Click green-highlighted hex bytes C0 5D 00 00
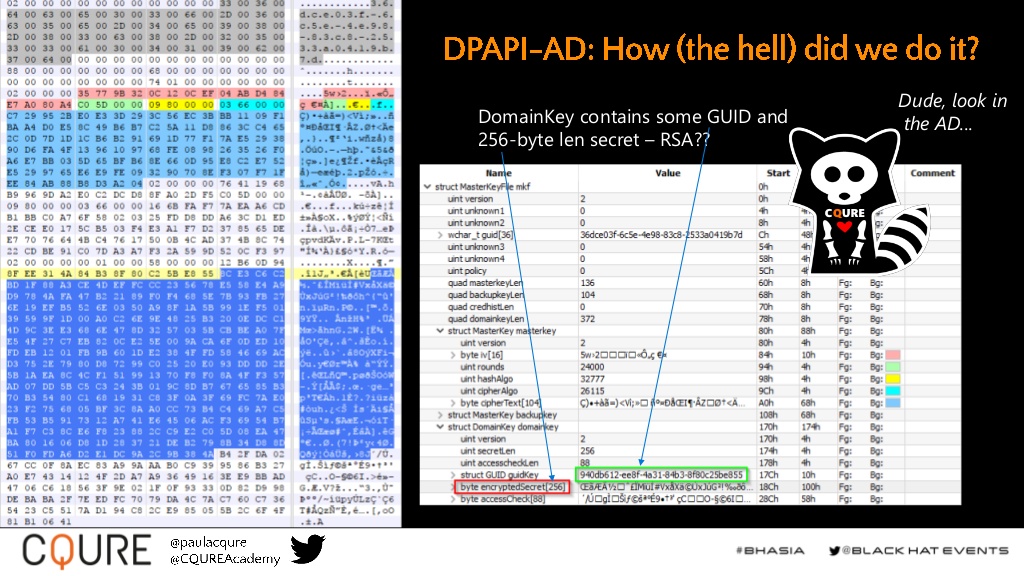The width and height of the screenshot is (1024, 576). [110, 104]
